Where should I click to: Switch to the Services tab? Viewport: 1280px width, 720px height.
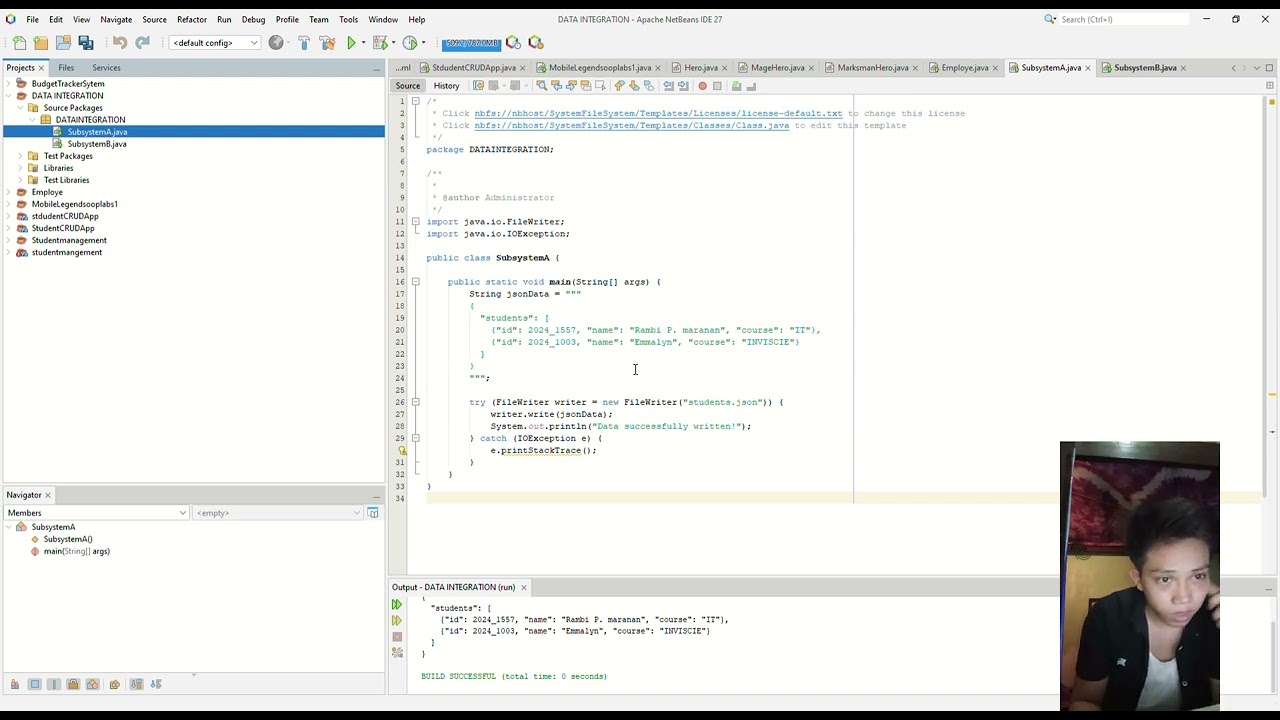pos(106,68)
